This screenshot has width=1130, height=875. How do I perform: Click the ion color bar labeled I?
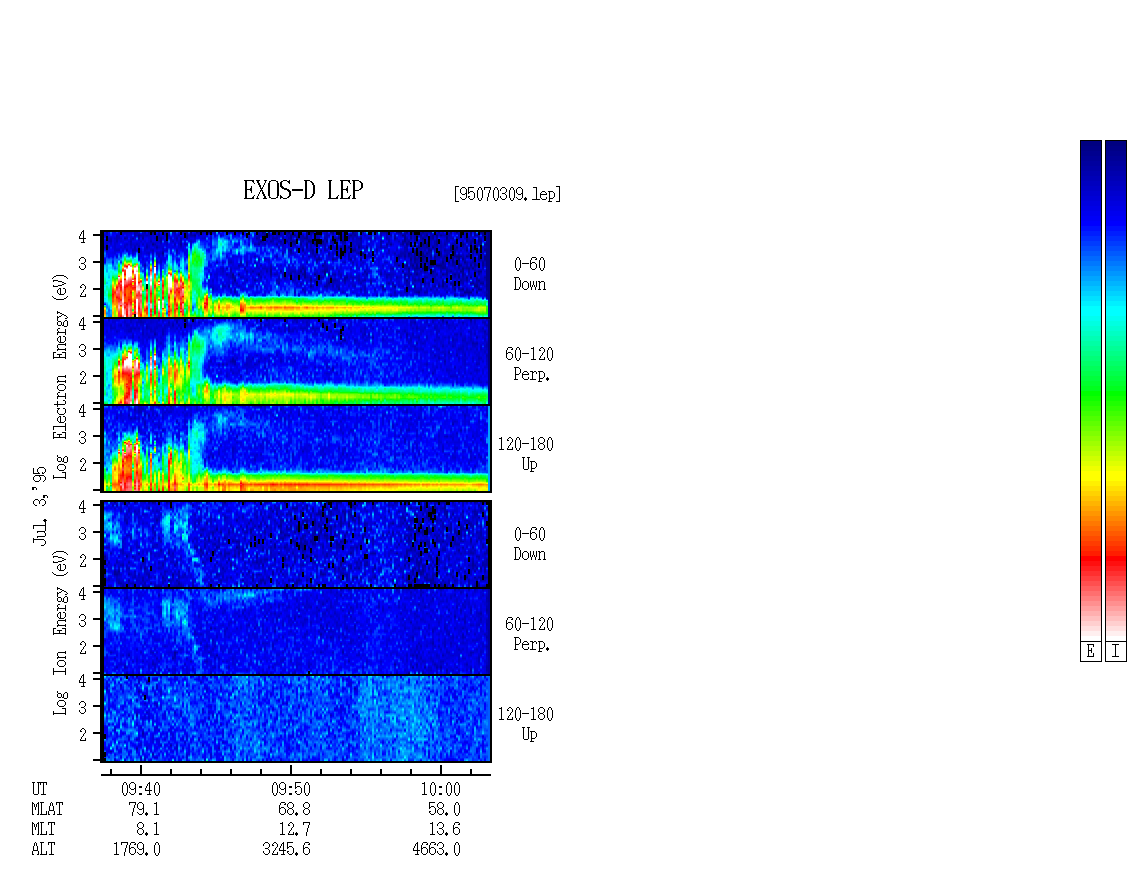click(x=1116, y=390)
